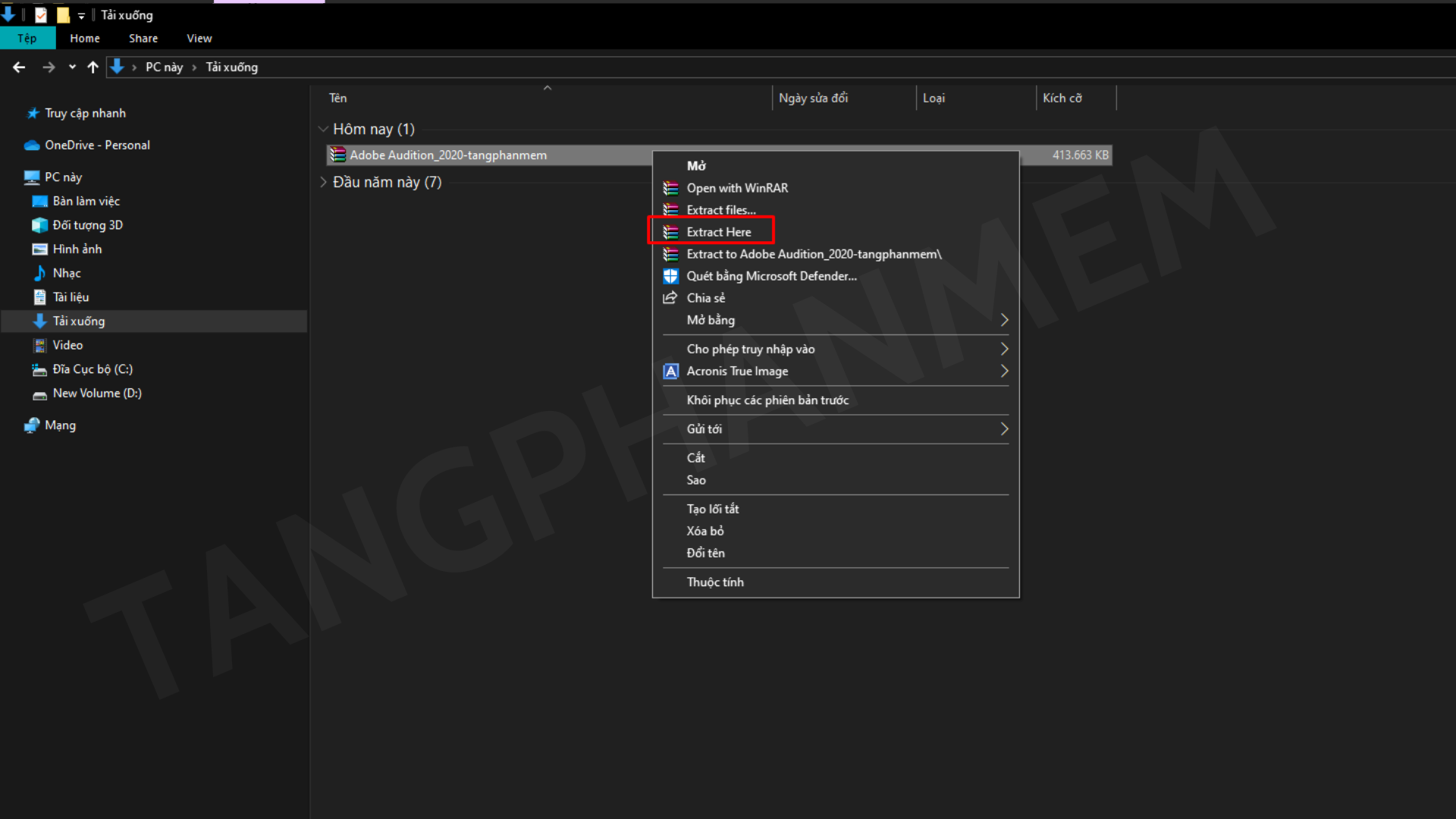Open Đĩa Cục bộ (C:) drive

coord(93,369)
